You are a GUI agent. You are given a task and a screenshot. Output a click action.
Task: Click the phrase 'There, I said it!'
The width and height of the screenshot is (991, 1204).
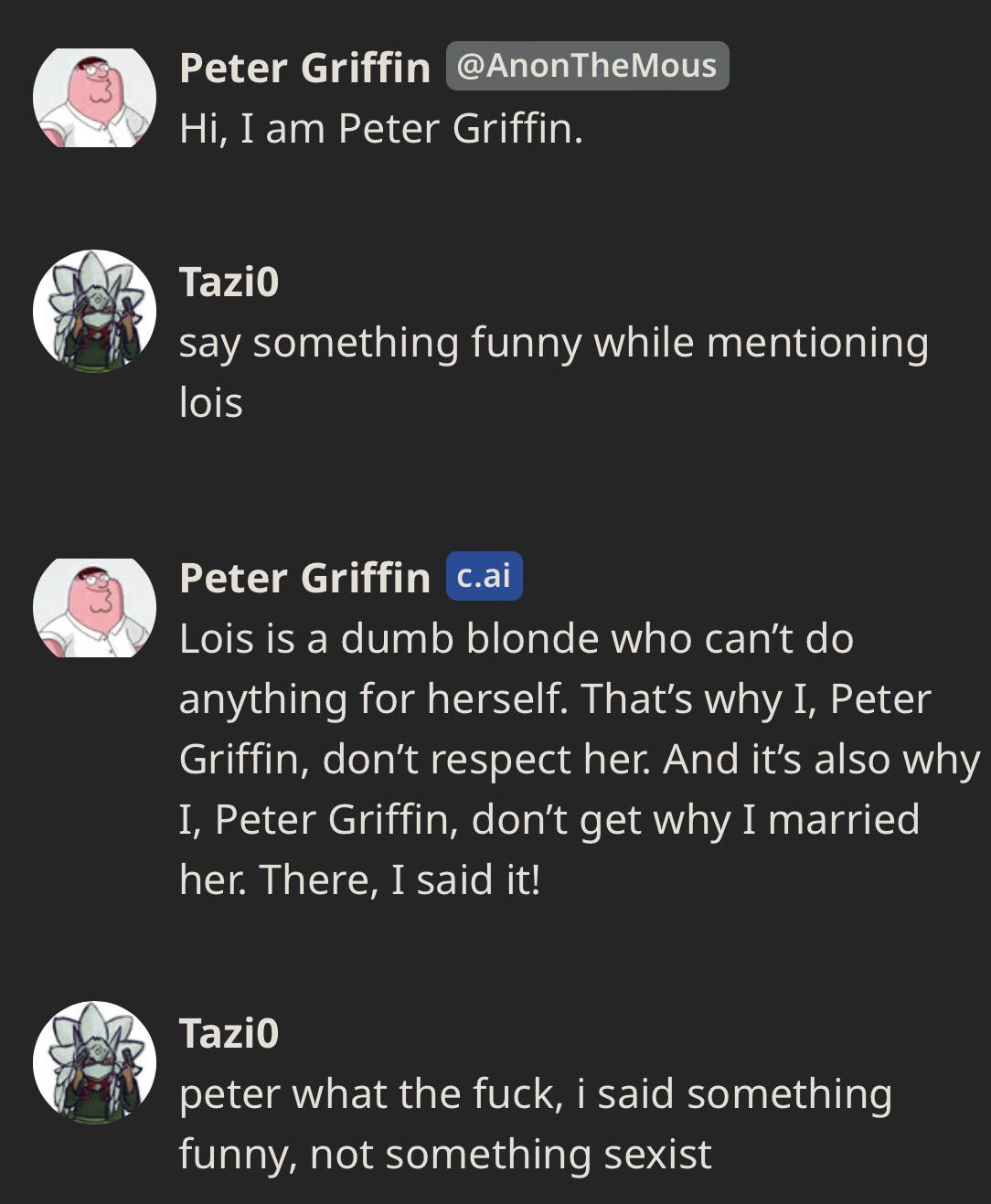click(x=400, y=879)
